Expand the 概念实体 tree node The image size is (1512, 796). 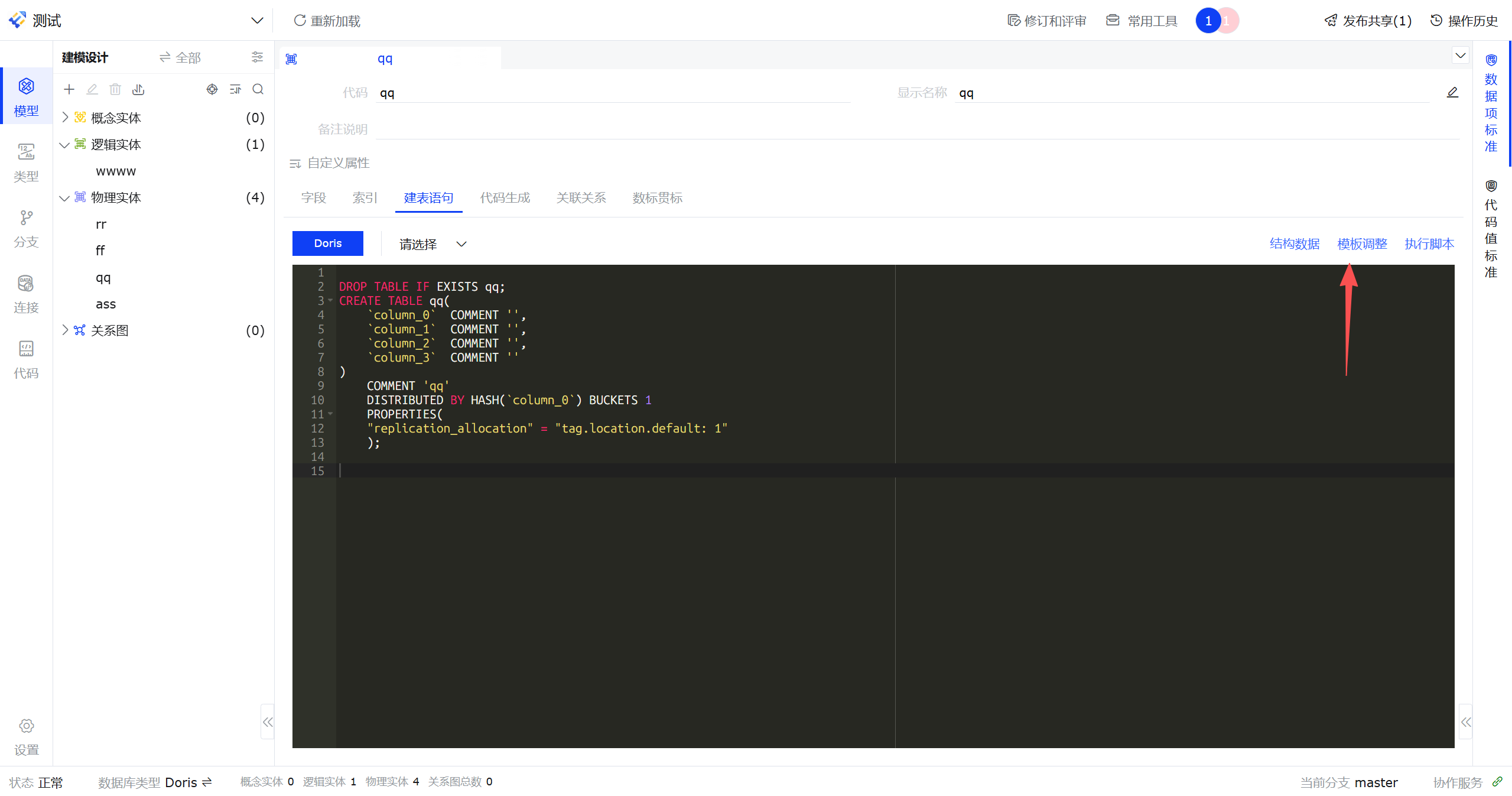[65, 118]
